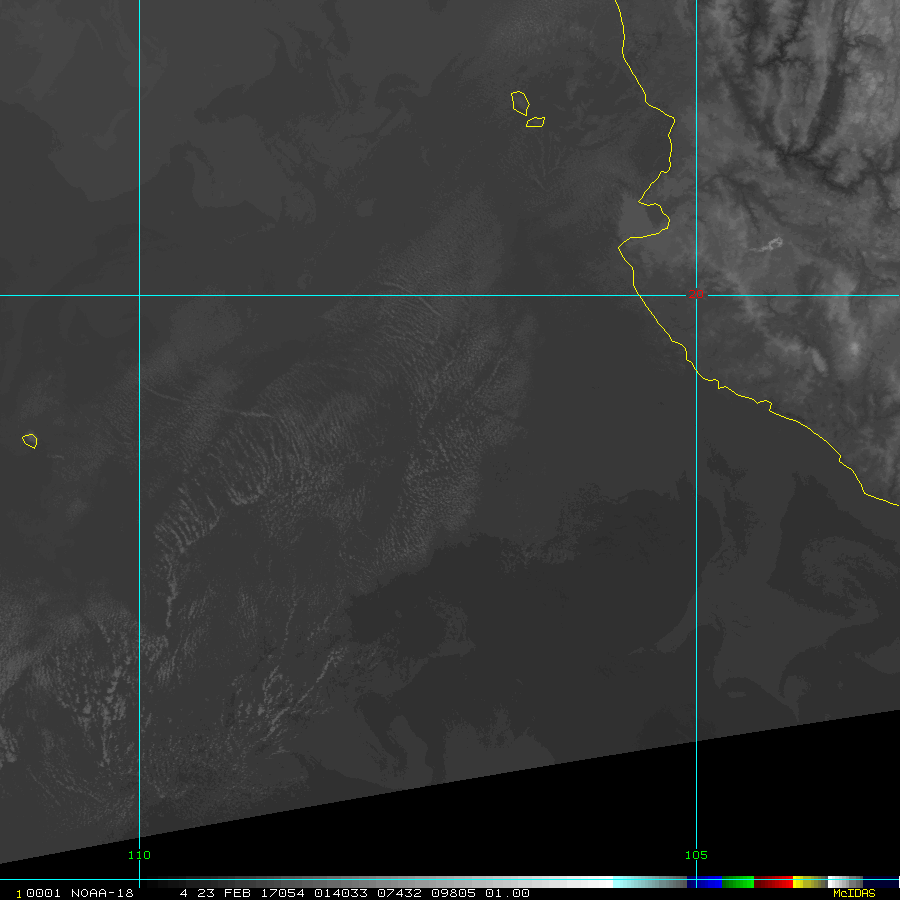Pick the green segment of the color bar
This screenshot has height=900, width=900.
coord(737,882)
